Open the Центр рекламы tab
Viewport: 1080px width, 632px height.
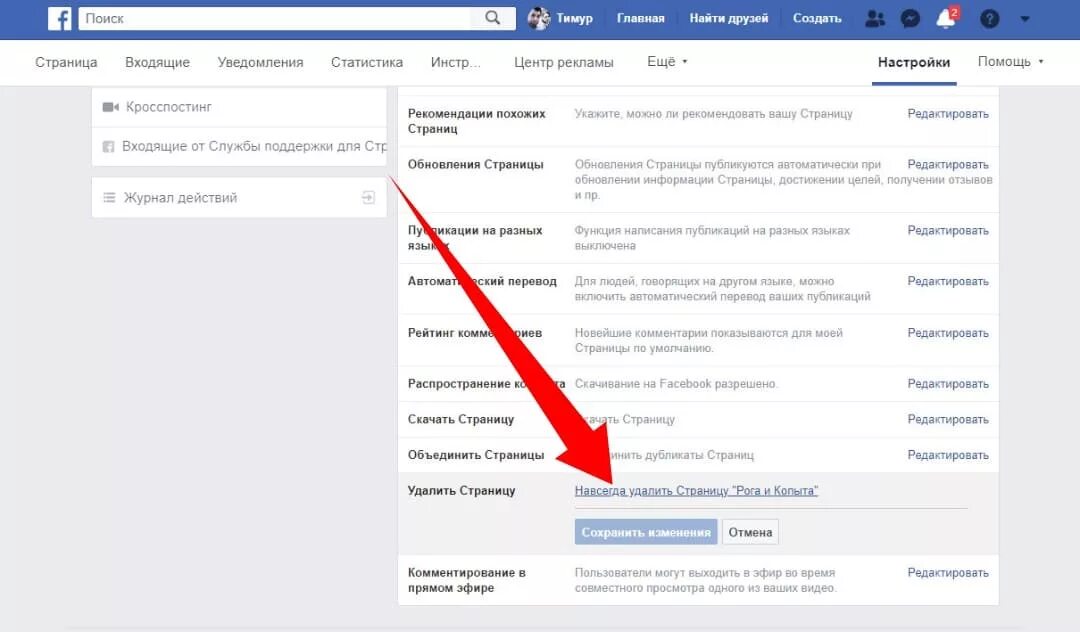pos(563,62)
